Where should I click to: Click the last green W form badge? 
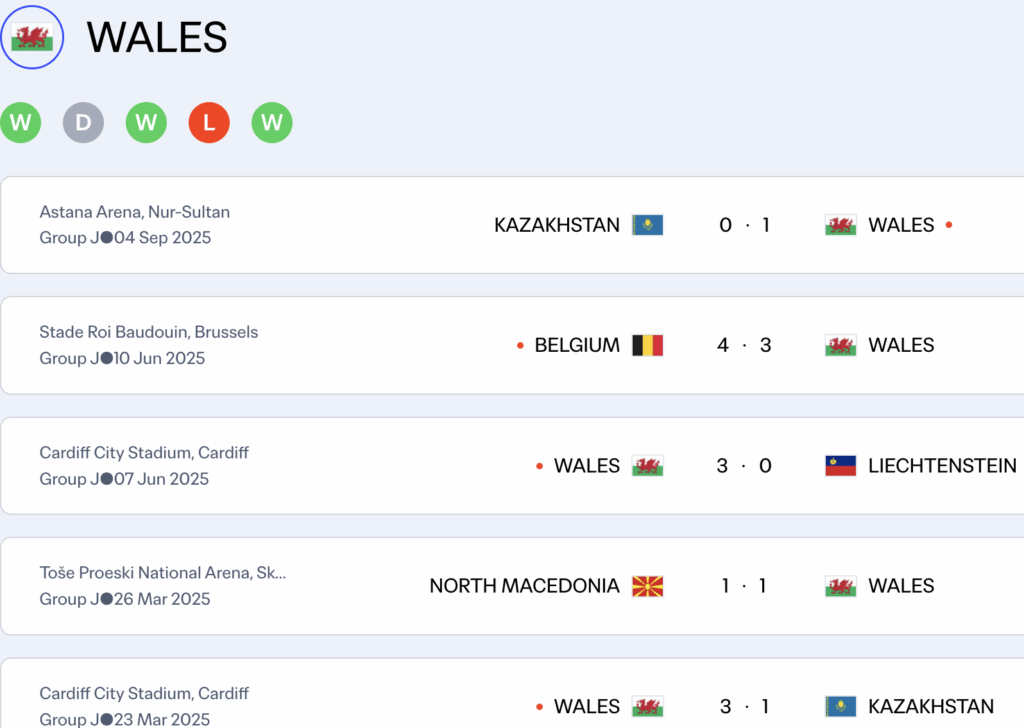[x=272, y=123]
